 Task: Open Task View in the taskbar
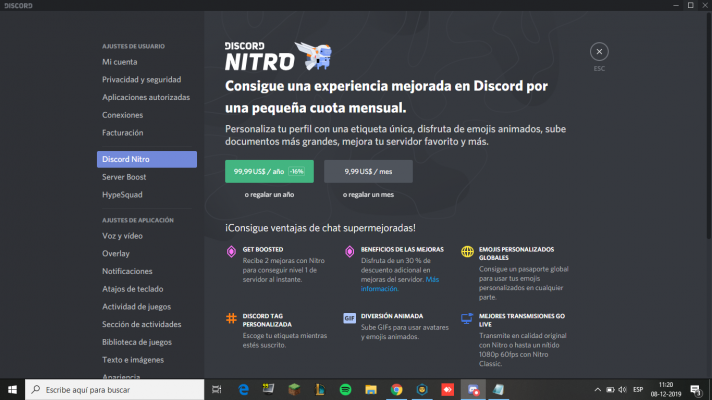click(x=217, y=390)
